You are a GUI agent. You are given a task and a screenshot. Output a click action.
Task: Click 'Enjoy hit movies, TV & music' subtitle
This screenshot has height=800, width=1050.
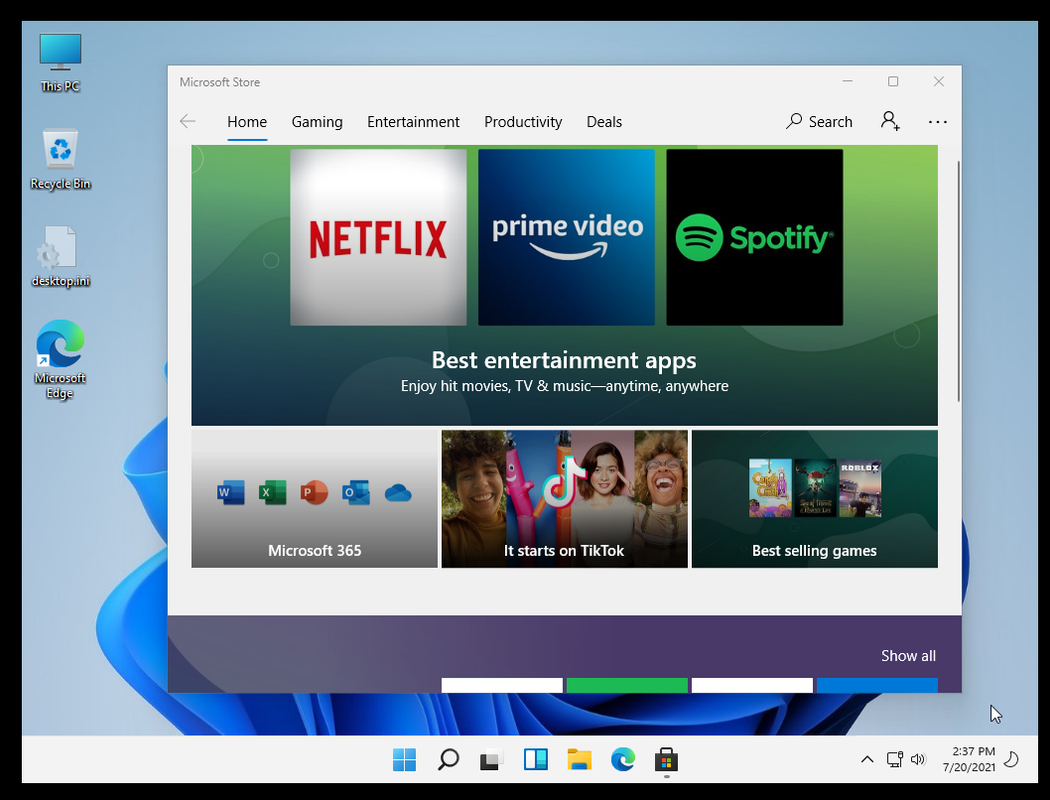(565, 386)
